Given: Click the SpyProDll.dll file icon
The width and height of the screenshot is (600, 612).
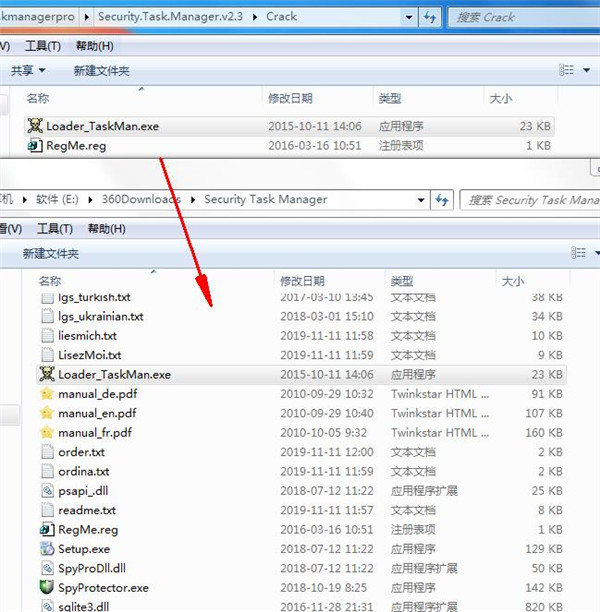Looking at the screenshot, I should [x=47, y=568].
